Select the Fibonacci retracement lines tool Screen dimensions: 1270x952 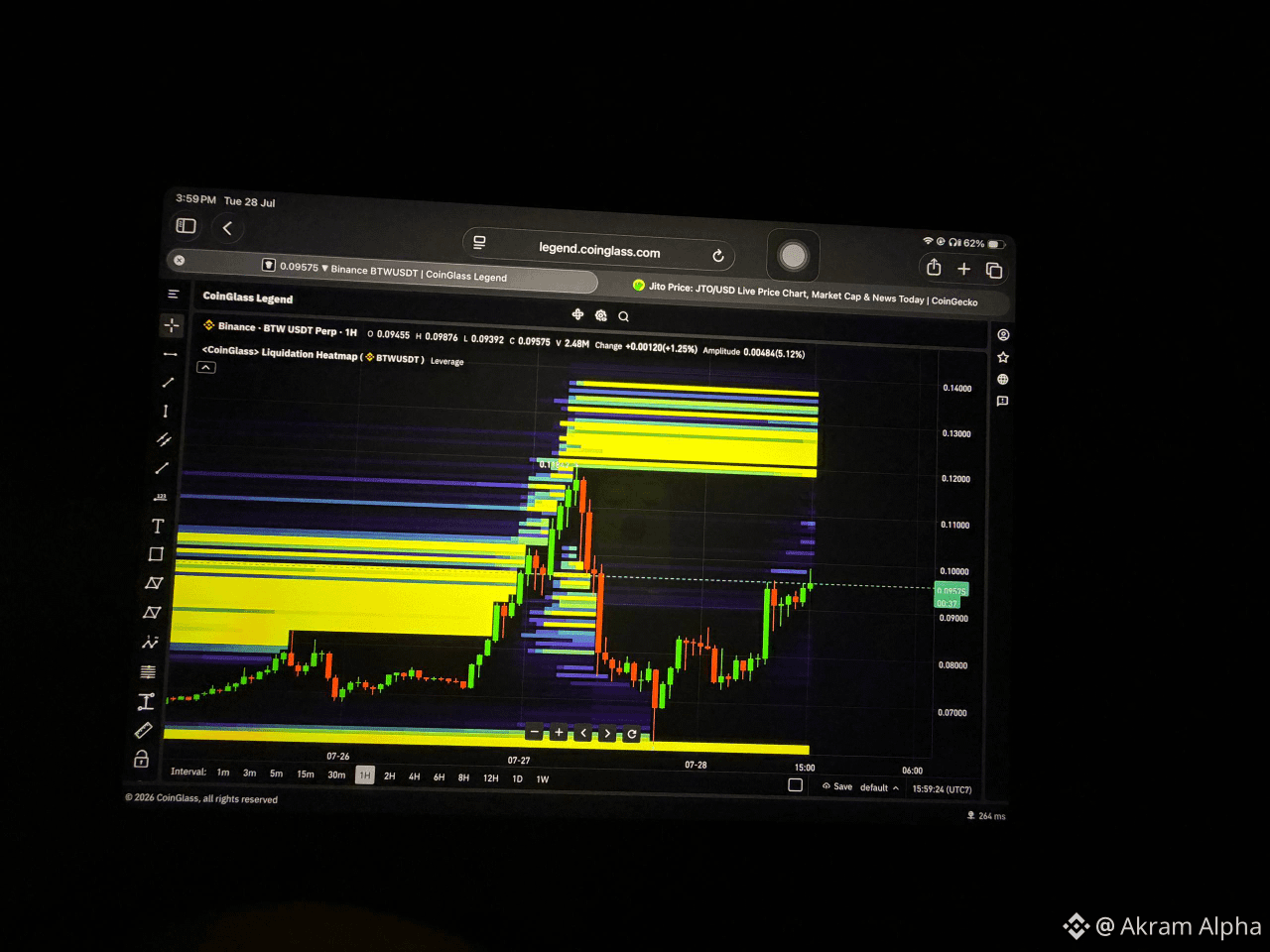pos(148,672)
